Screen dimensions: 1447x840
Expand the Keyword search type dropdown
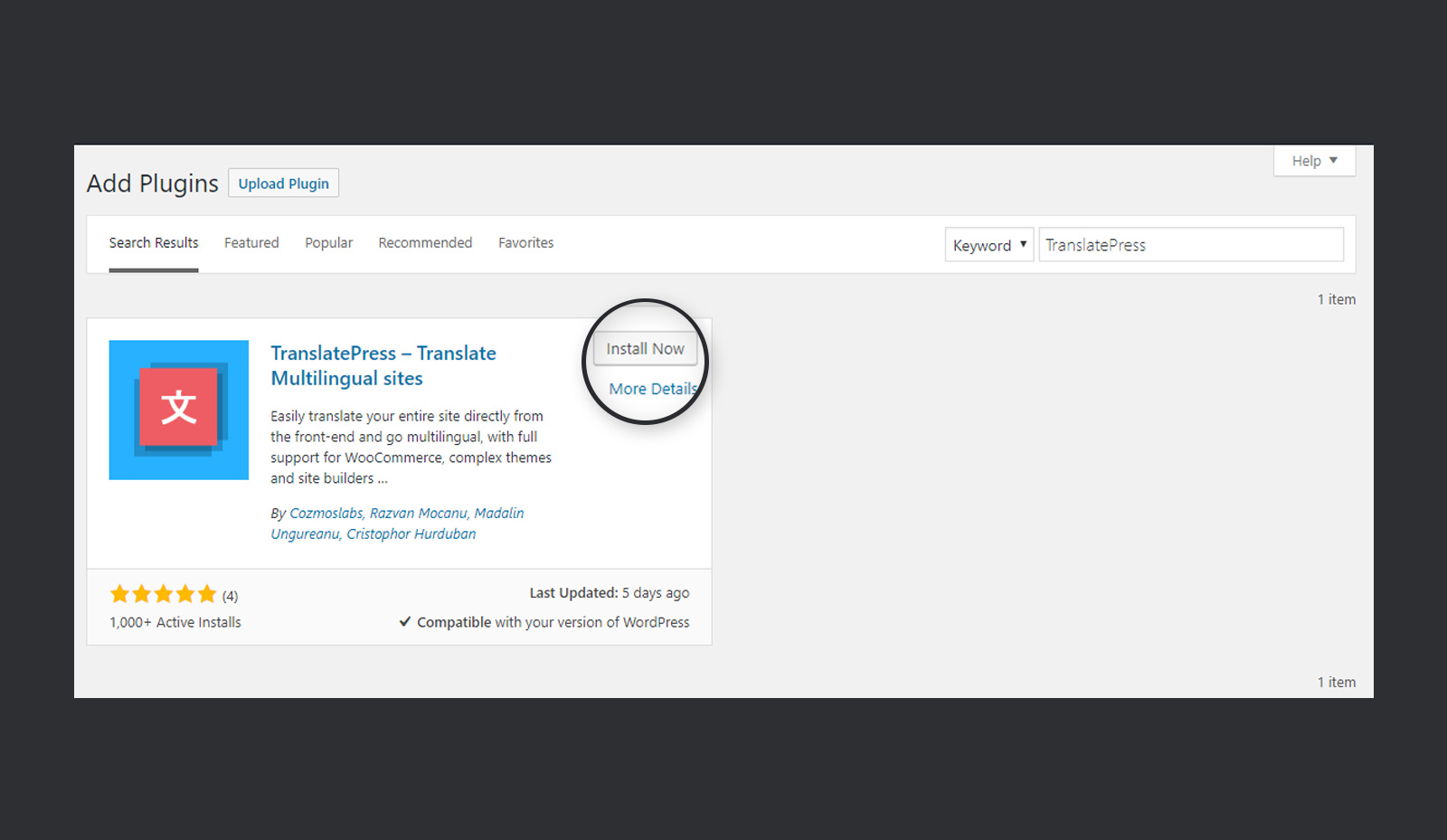click(989, 245)
